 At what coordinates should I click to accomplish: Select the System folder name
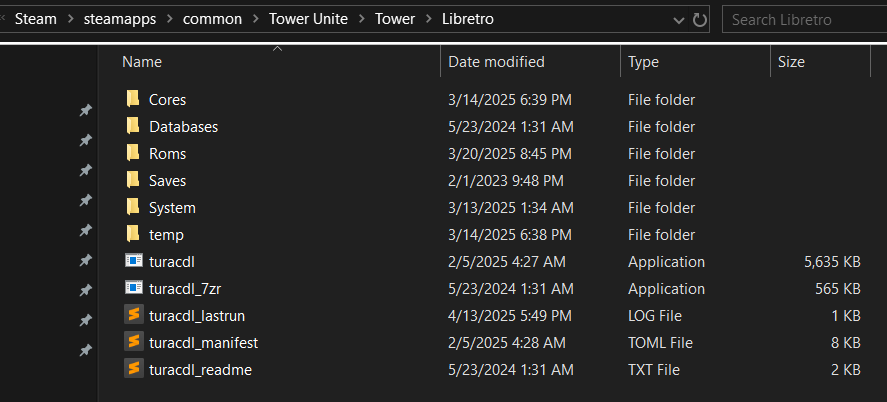coord(172,208)
